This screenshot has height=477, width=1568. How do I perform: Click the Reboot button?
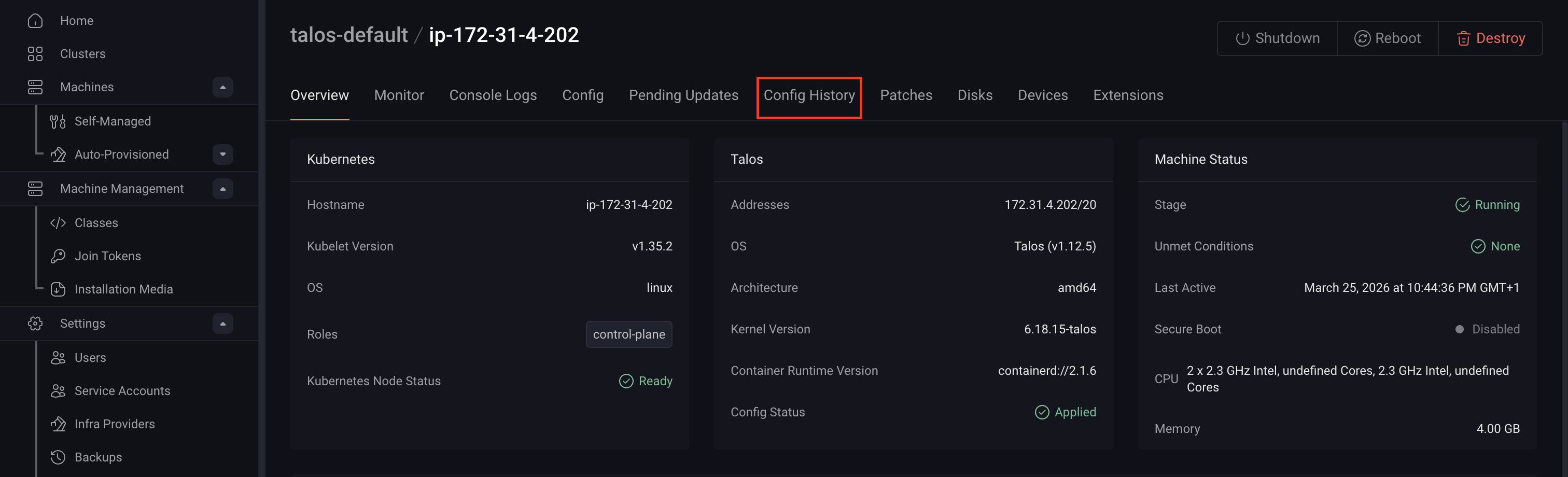point(1387,38)
